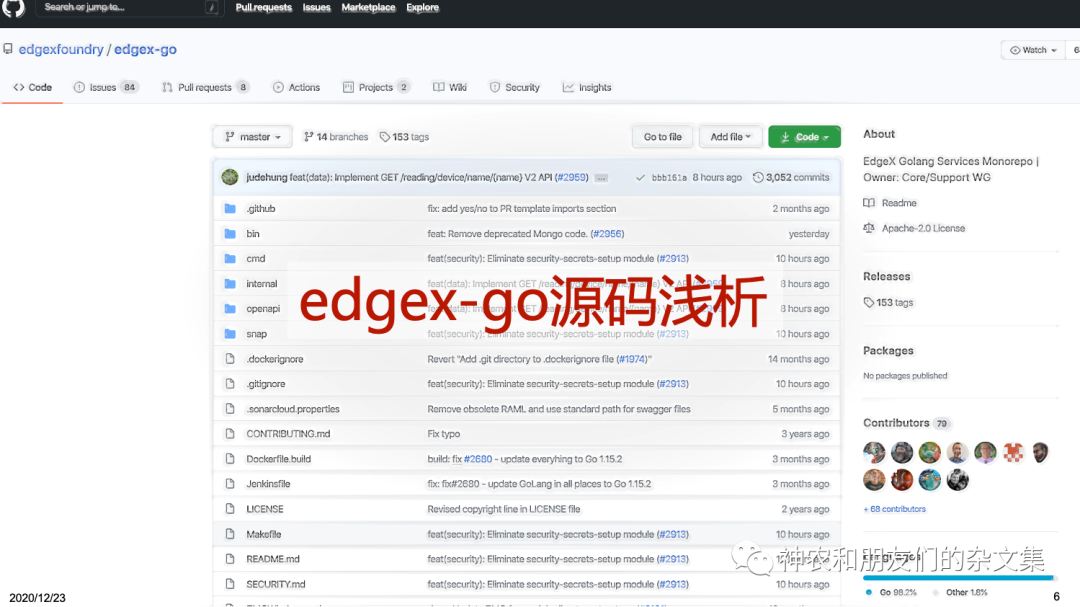
Task: Open Explore in the top navigation
Action: 422,8
